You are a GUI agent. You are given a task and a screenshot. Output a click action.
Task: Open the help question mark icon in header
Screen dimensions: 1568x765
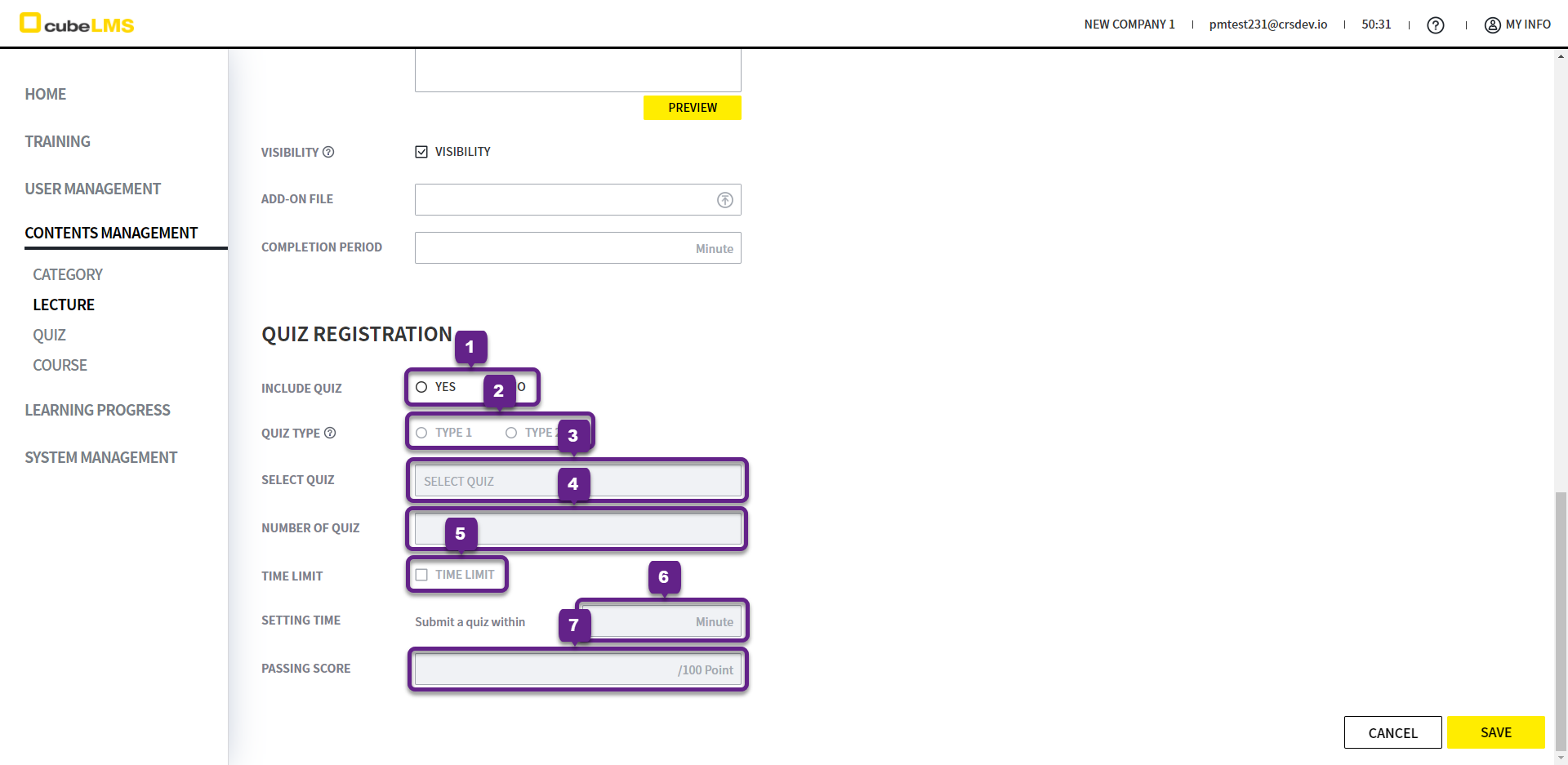click(x=1435, y=25)
